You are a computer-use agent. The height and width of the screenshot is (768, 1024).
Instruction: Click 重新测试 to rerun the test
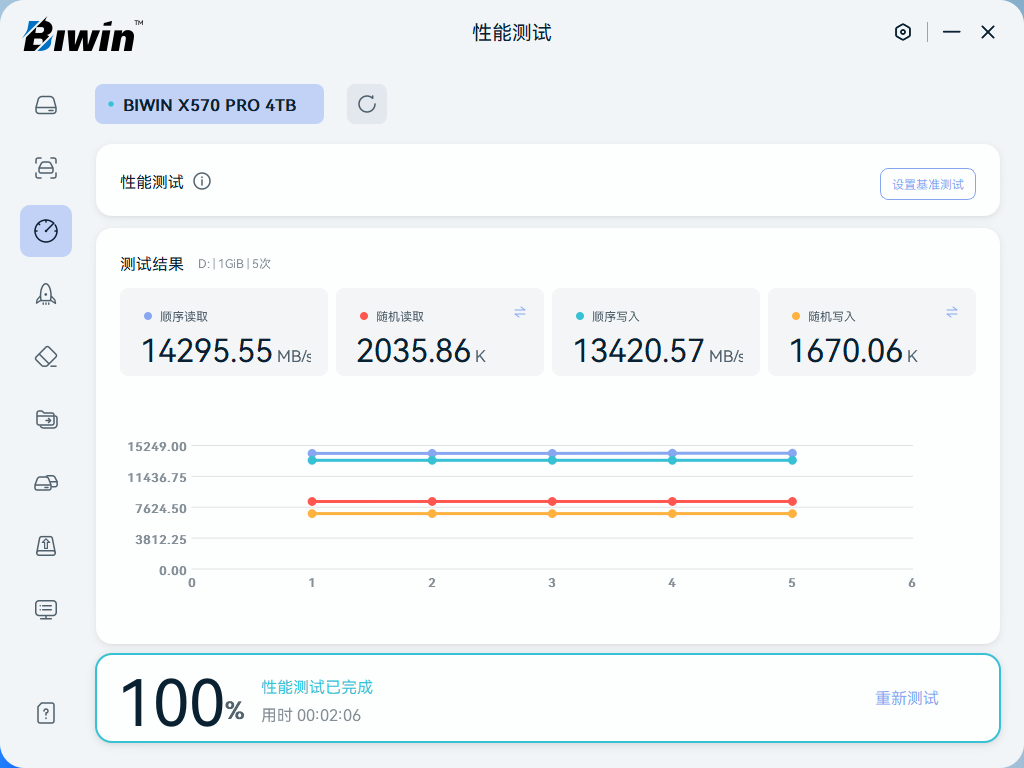(907, 698)
